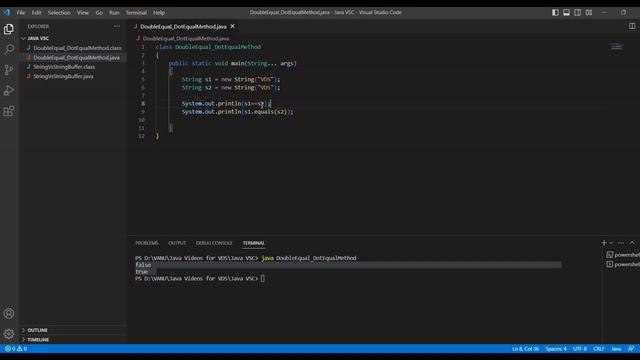Create a new terminal with plus icon
The height and width of the screenshot is (360, 640).
pos(604,243)
